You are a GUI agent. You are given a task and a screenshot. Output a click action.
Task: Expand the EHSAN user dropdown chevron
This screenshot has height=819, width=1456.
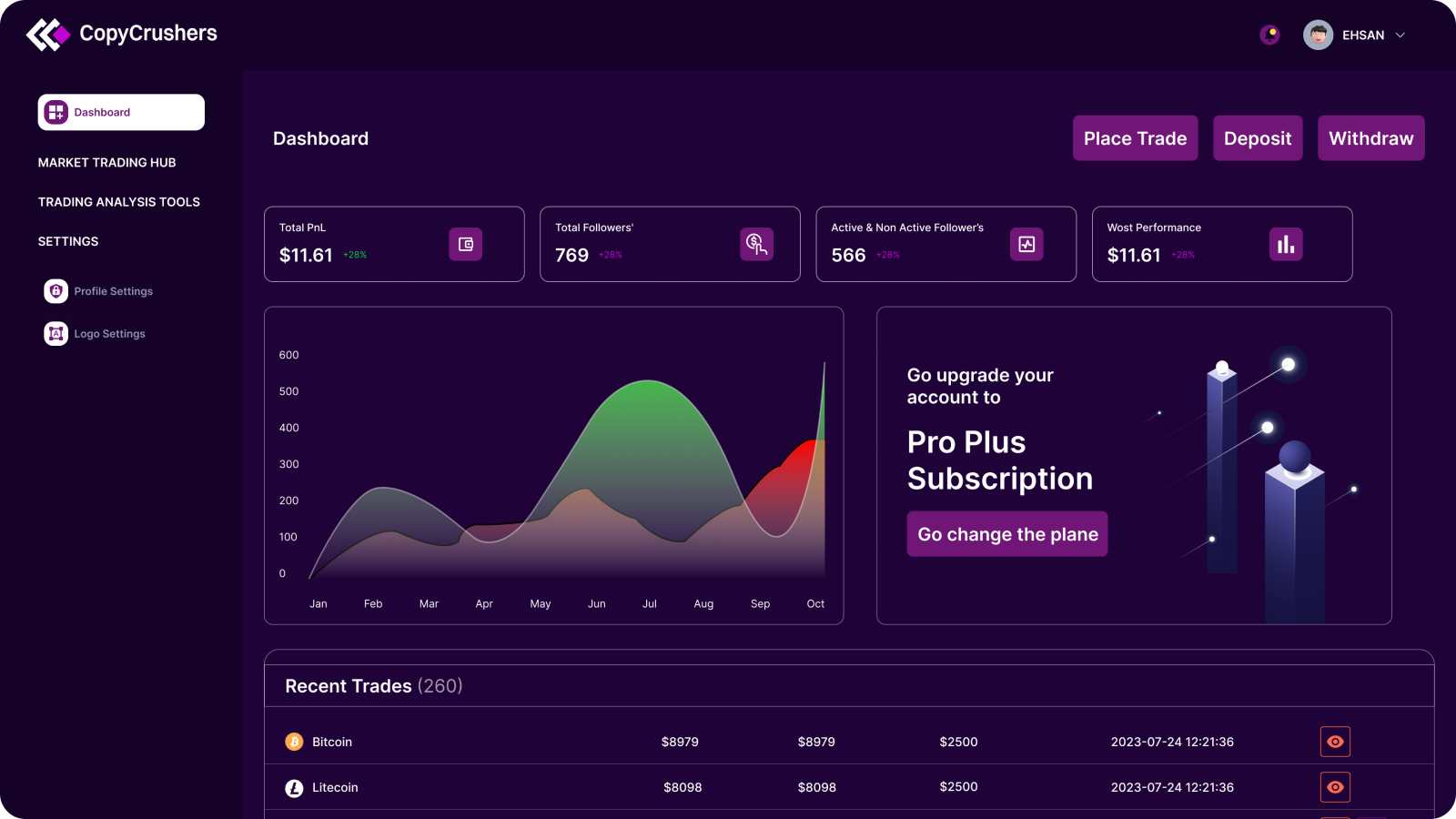click(x=1400, y=35)
